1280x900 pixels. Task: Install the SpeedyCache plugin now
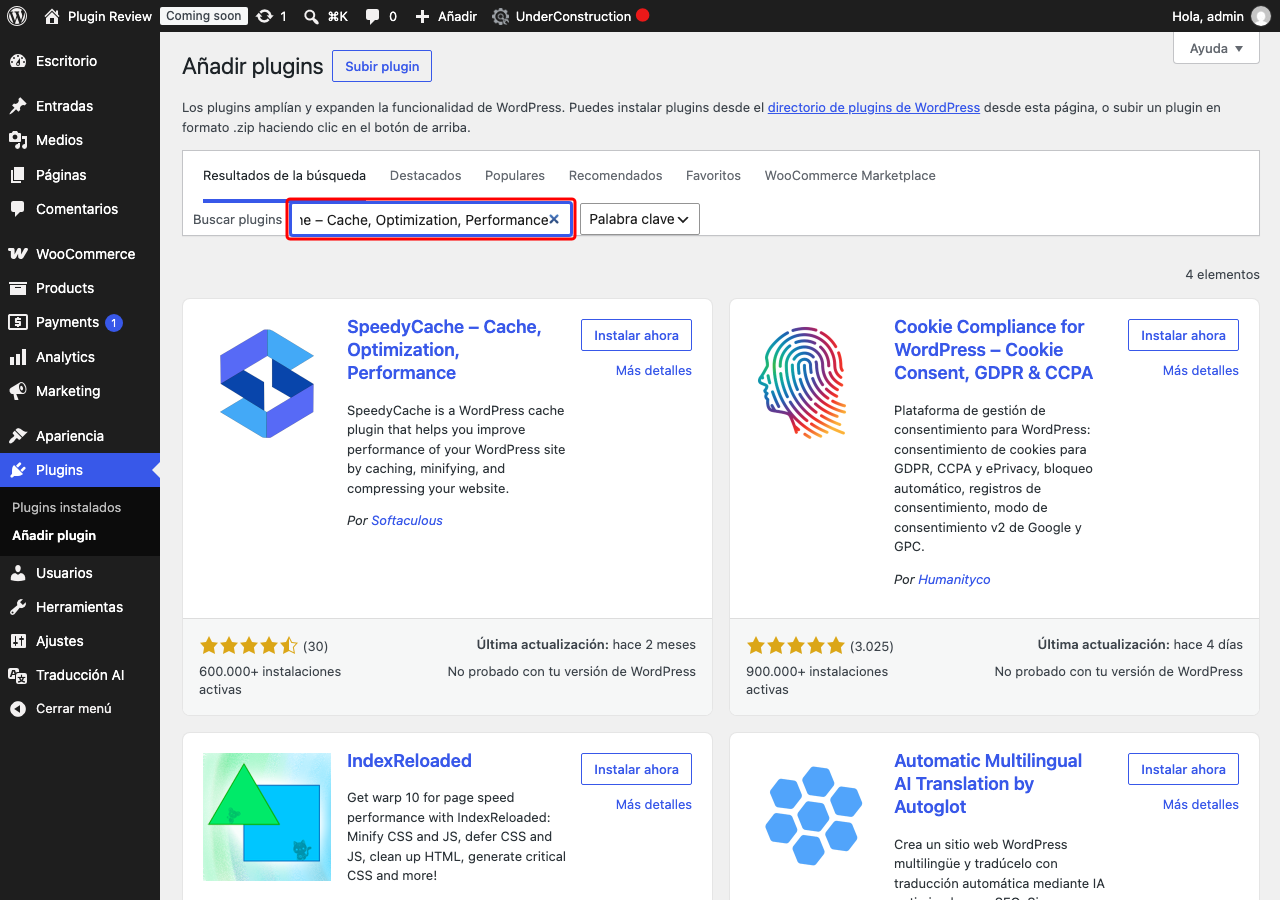point(636,335)
